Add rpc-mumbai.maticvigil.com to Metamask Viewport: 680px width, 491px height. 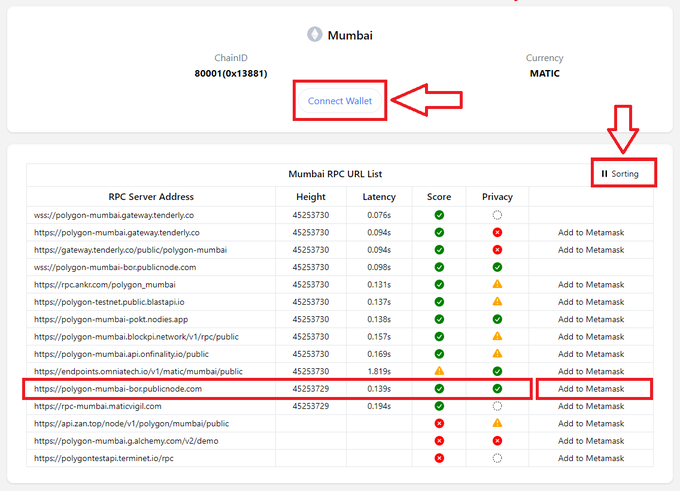pyautogui.click(x=591, y=406)
